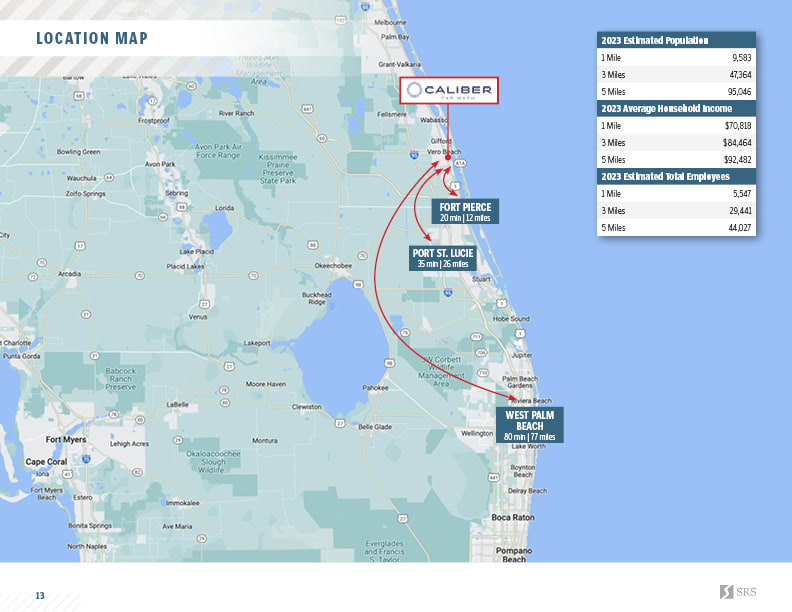Viewport: 792px width, 612px height.
Task: Click the SRS logo in the footer
Action: tap(738, 591)
